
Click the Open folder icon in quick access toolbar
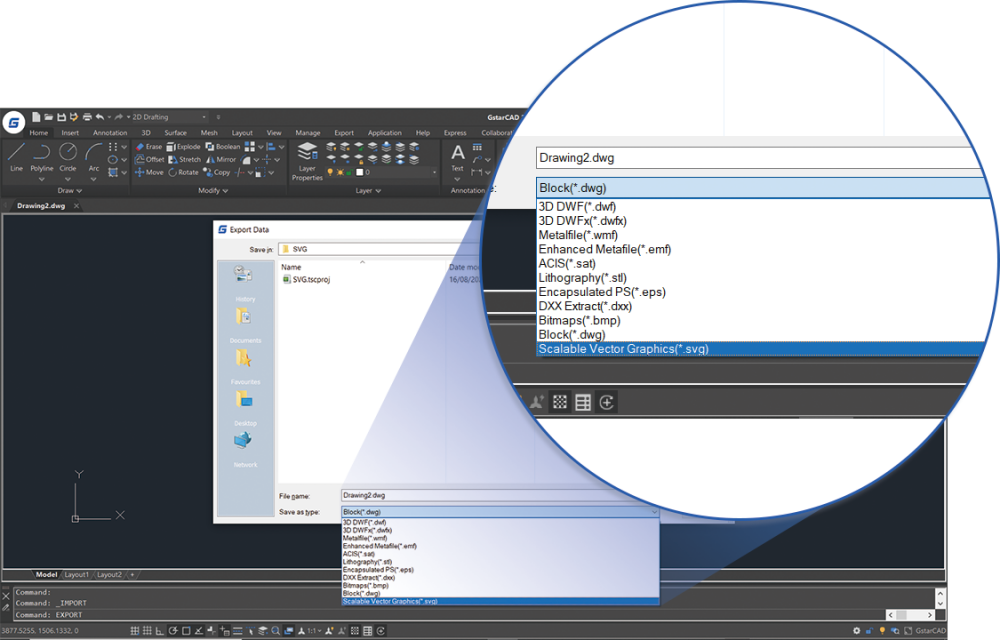tap(48, 117)
